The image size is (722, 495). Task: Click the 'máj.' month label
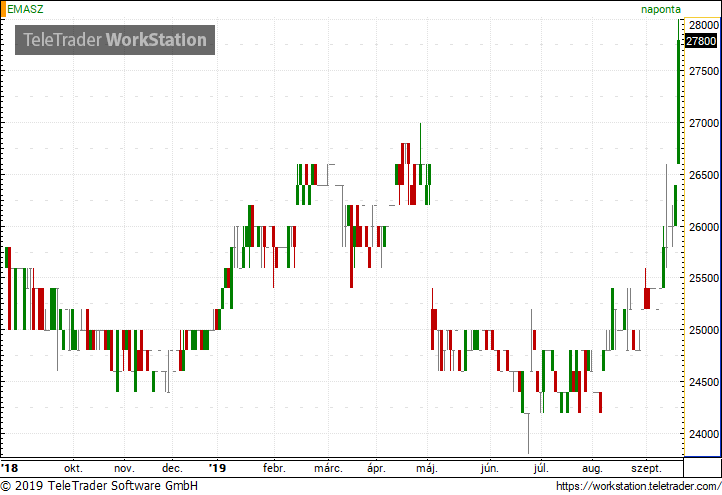coord(427,469)
